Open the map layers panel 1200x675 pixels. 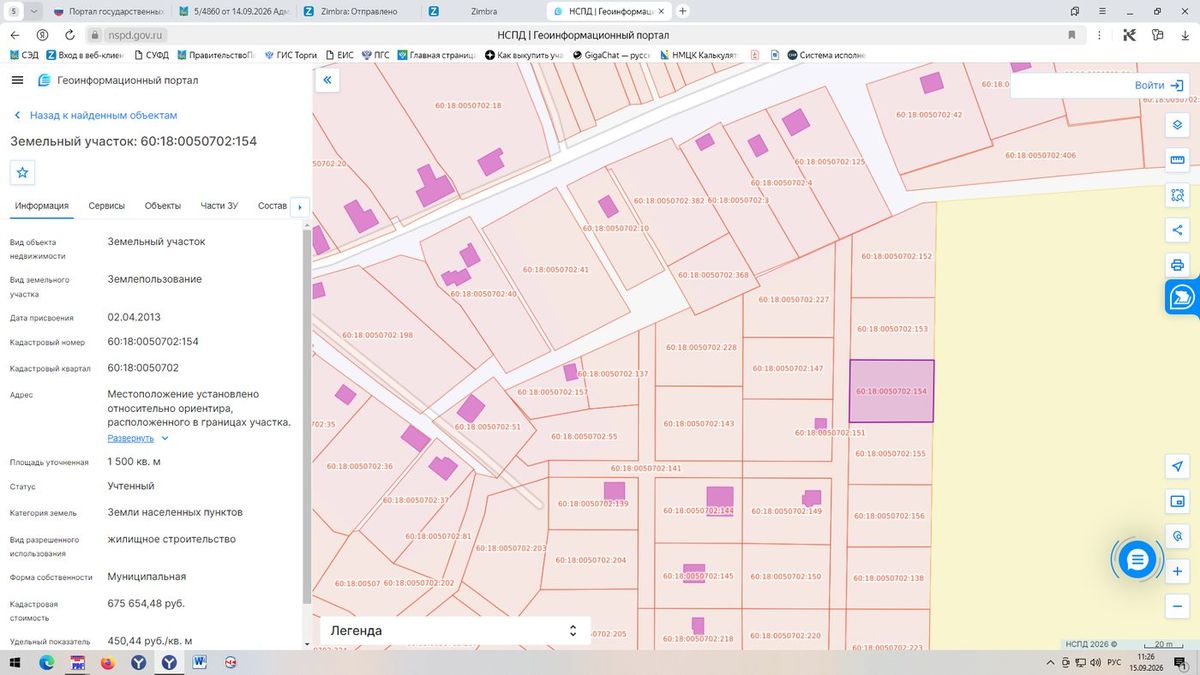(1177, 125)
